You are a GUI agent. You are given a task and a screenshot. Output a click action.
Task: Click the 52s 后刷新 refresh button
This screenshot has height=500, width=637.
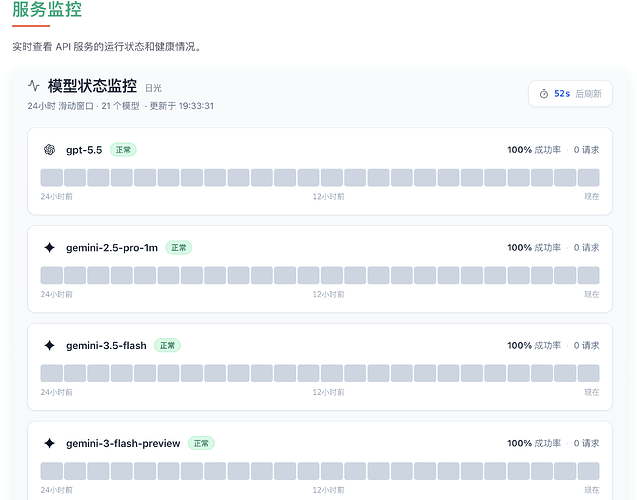click(x=570, y=94)
